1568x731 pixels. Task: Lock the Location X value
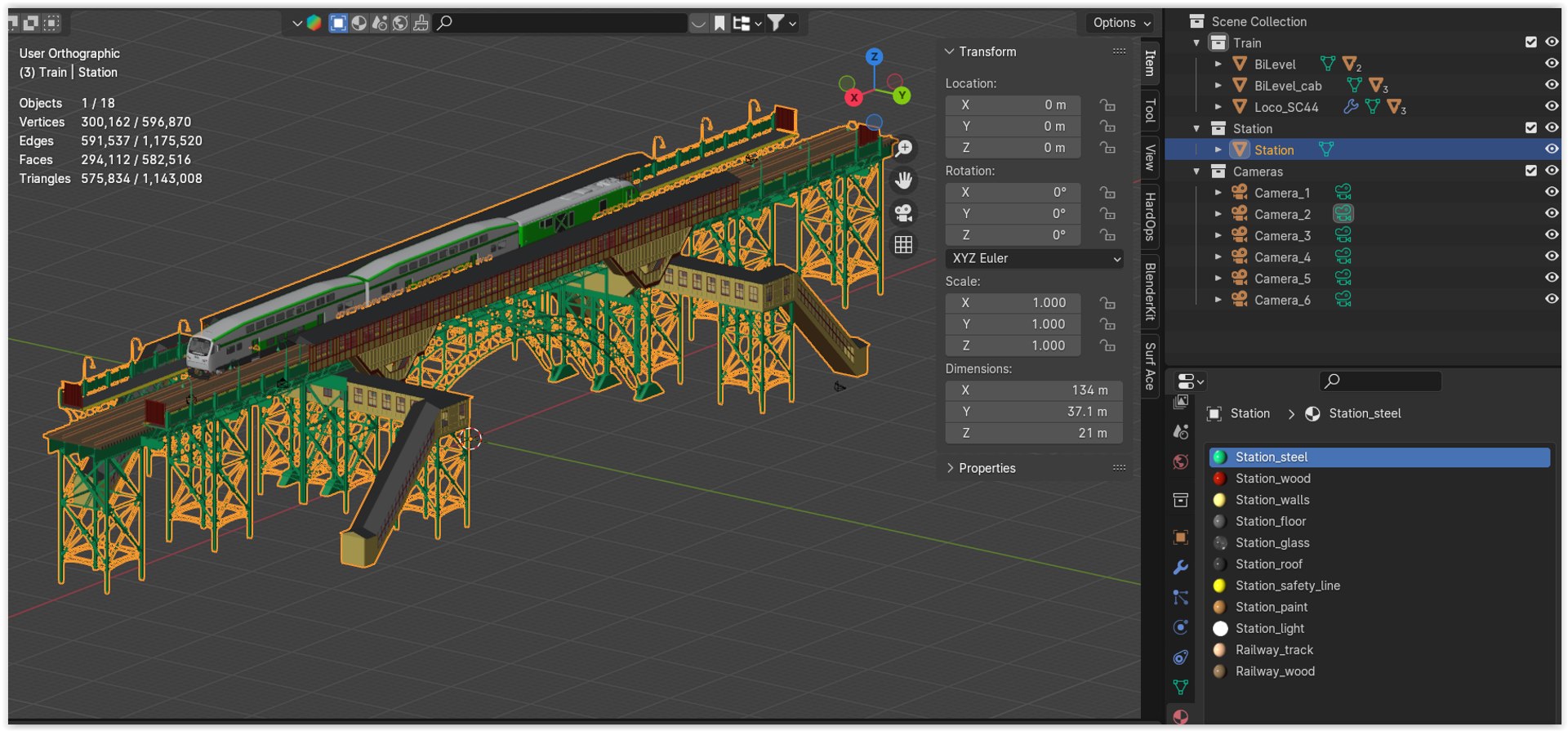point(1107,105)
